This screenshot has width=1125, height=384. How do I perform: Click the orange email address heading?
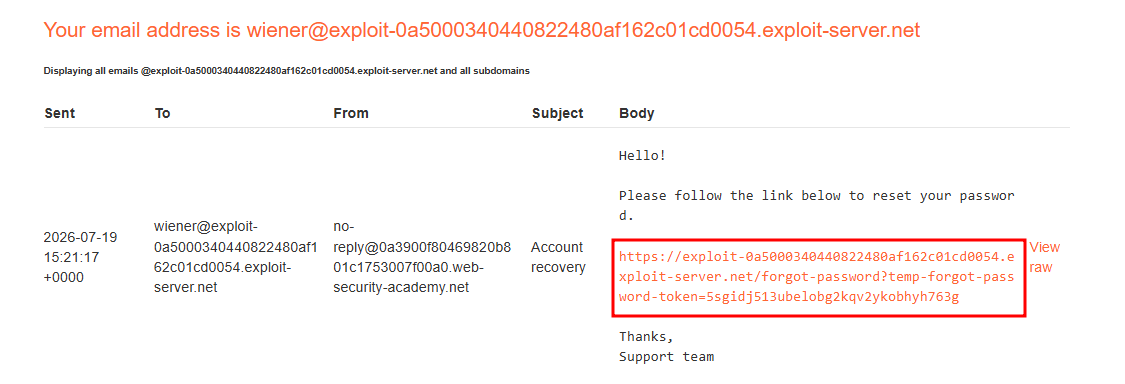(481, 30)
